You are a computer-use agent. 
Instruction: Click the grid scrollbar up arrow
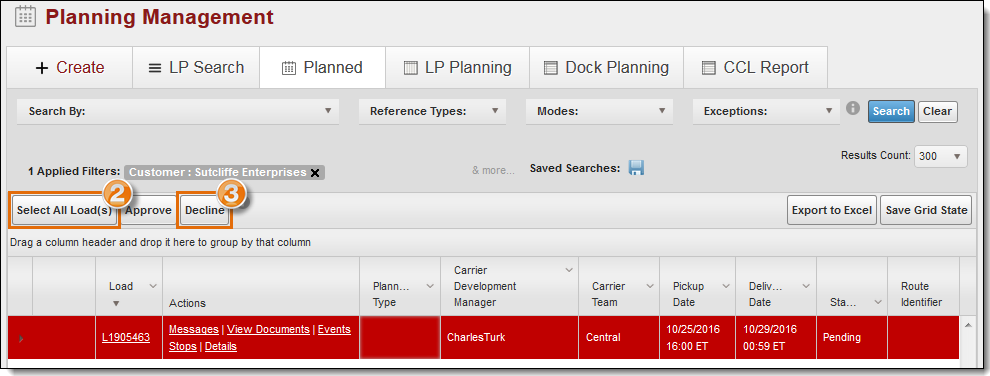coord(967,325)
